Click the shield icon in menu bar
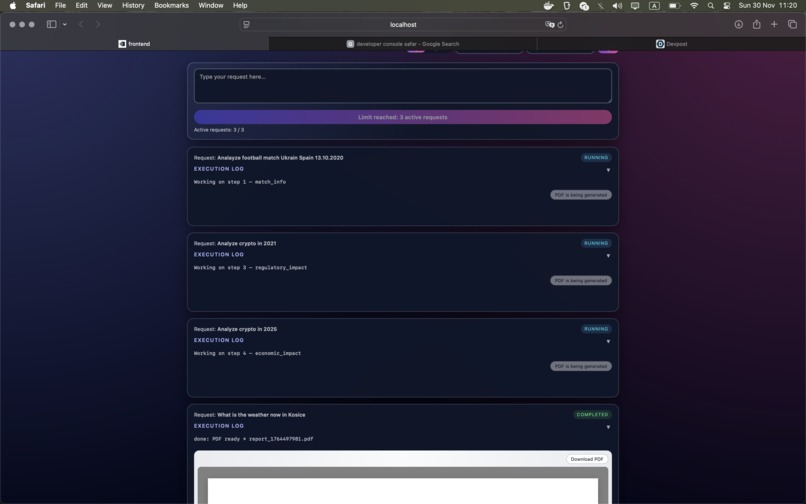Image resolution: width=806 pixels, height=504 pixels. click(x=566, y=6)
